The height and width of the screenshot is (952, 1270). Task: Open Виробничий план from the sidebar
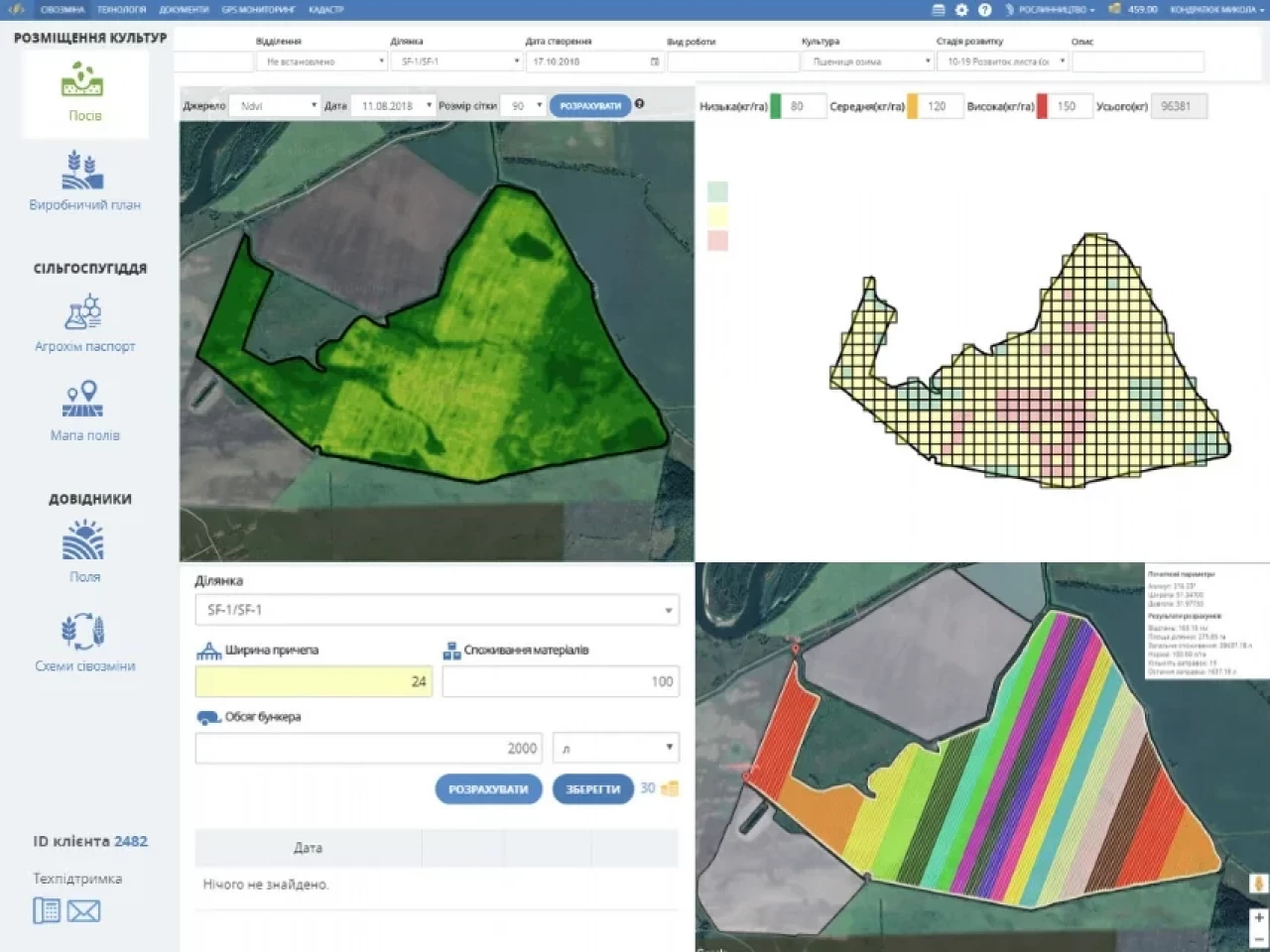(83, 171)
